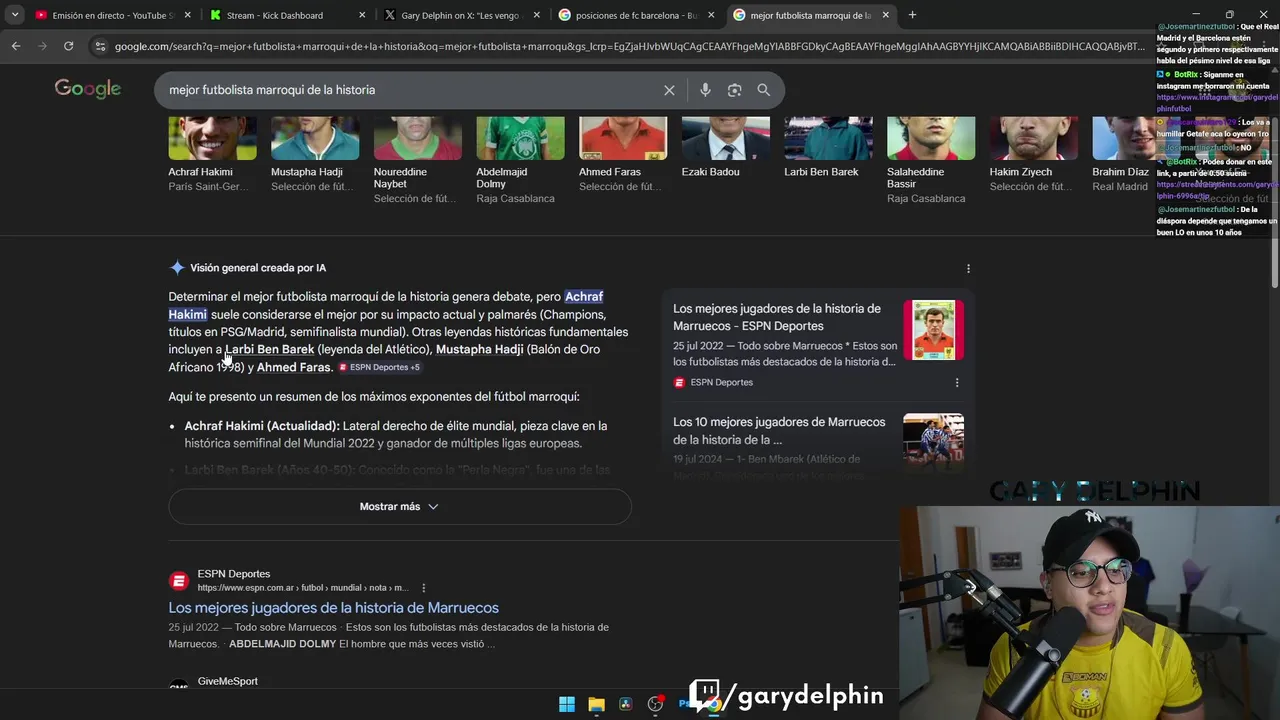Open Abdelmajid Dolmy player card
The height and width of the screenshot is (720, 1280).
[x=520, y=161]
